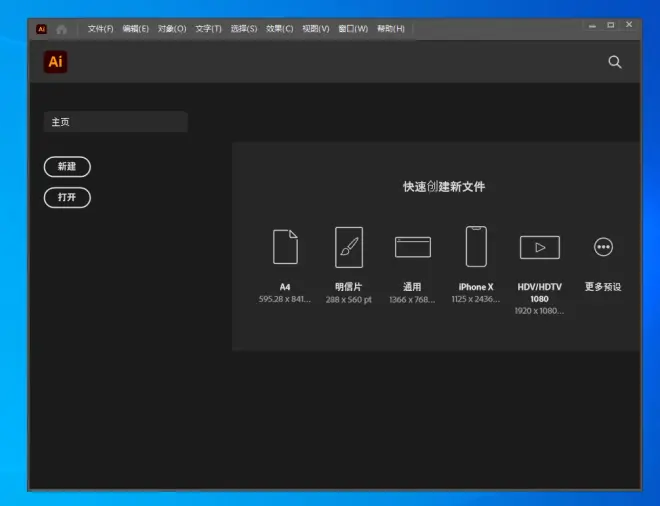
Task: Open the 窗口(W) menu
Action: pos(353,29)
